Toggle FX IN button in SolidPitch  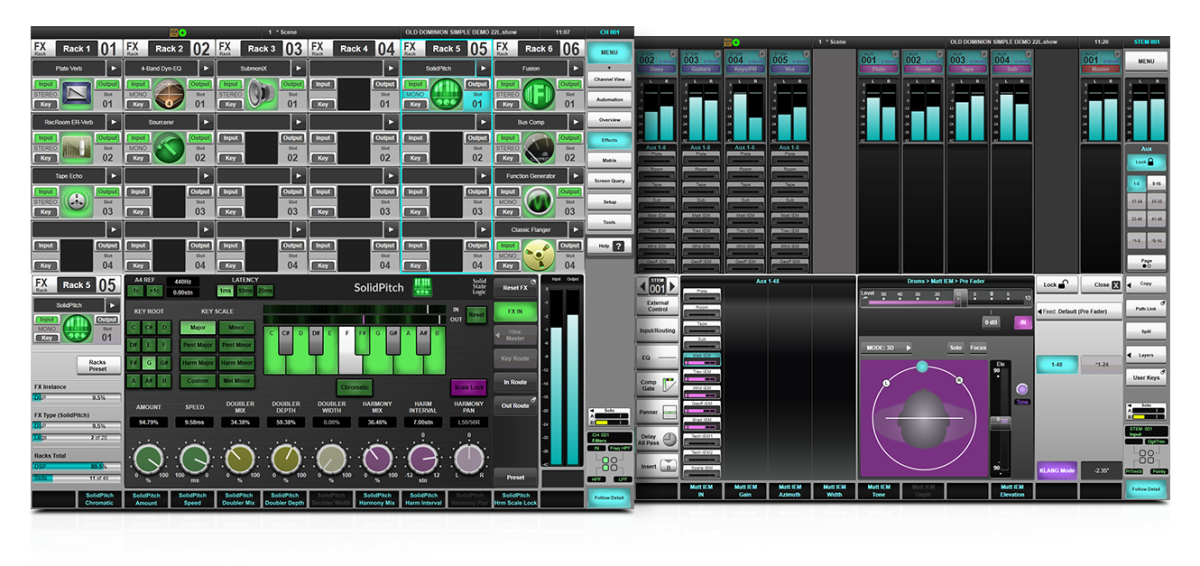515,312
